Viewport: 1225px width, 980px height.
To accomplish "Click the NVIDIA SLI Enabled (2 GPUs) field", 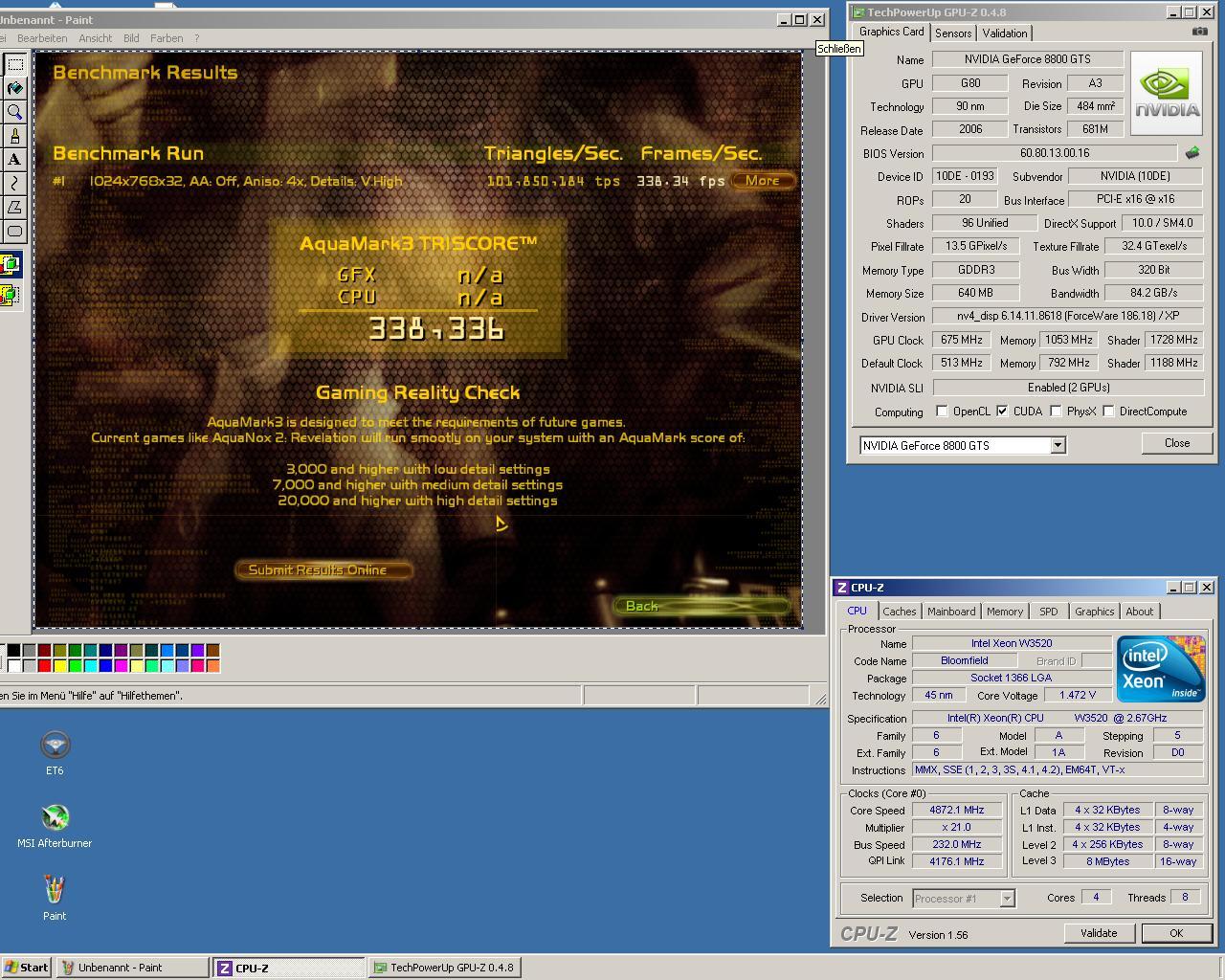I will coord(1068,388).
